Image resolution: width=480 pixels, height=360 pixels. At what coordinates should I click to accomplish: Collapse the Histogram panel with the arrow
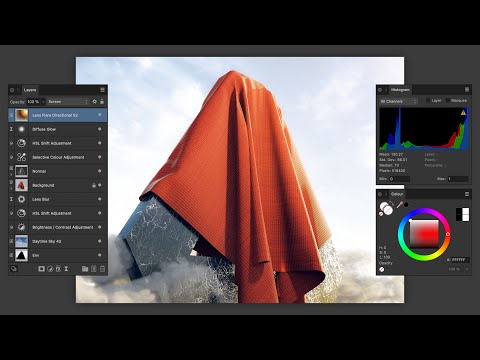(386, 90)
